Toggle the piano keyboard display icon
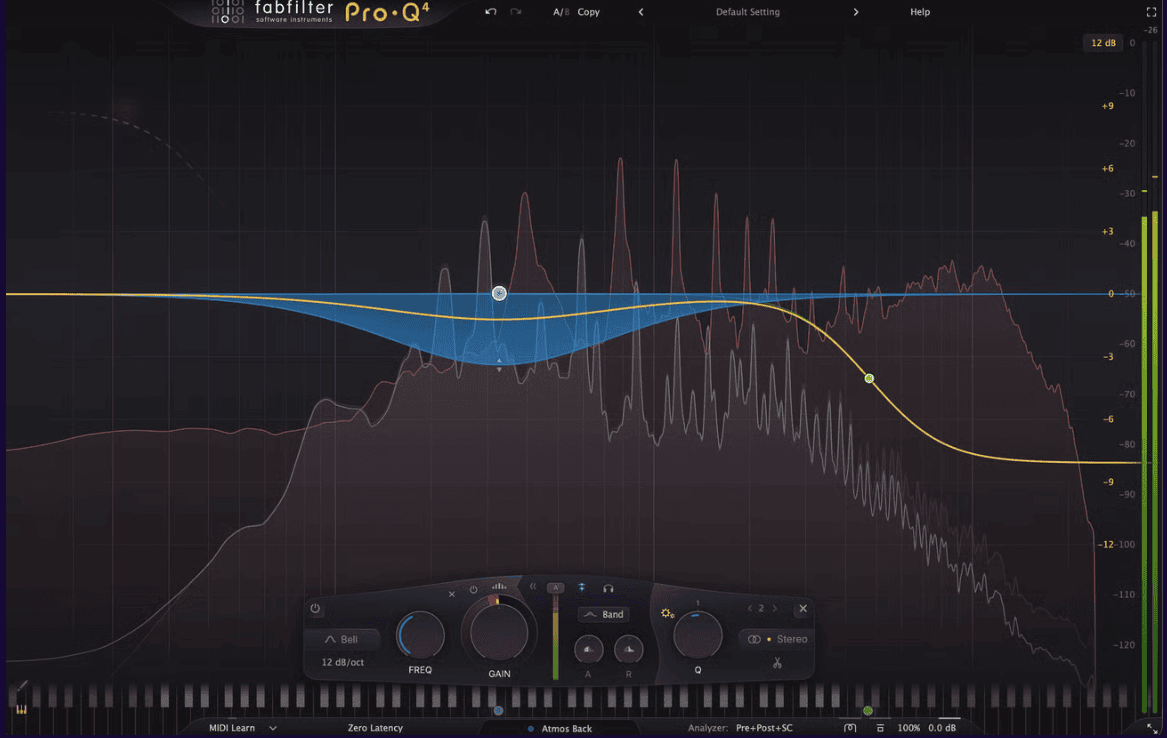 21,710
